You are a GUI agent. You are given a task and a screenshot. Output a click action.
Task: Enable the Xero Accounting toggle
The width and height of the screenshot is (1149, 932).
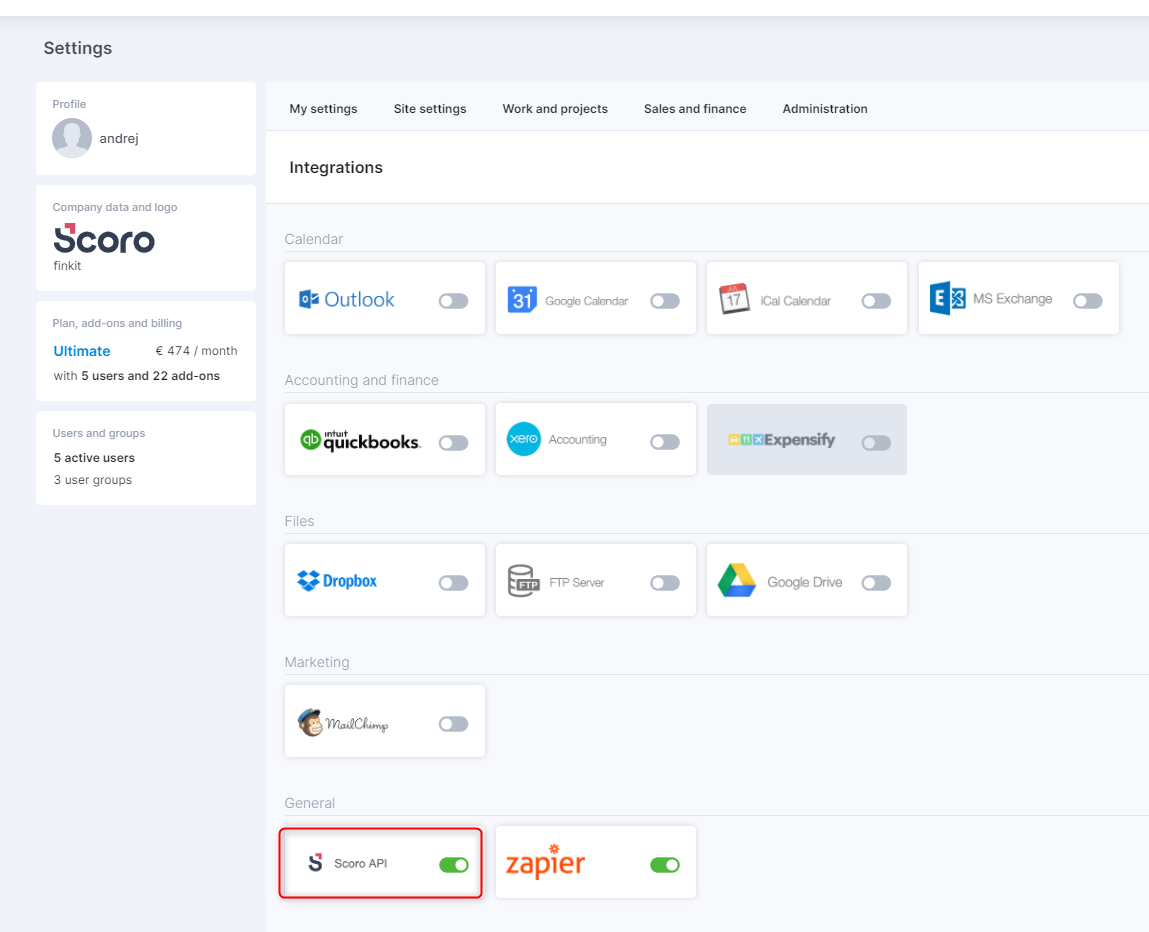click(665, 442)
